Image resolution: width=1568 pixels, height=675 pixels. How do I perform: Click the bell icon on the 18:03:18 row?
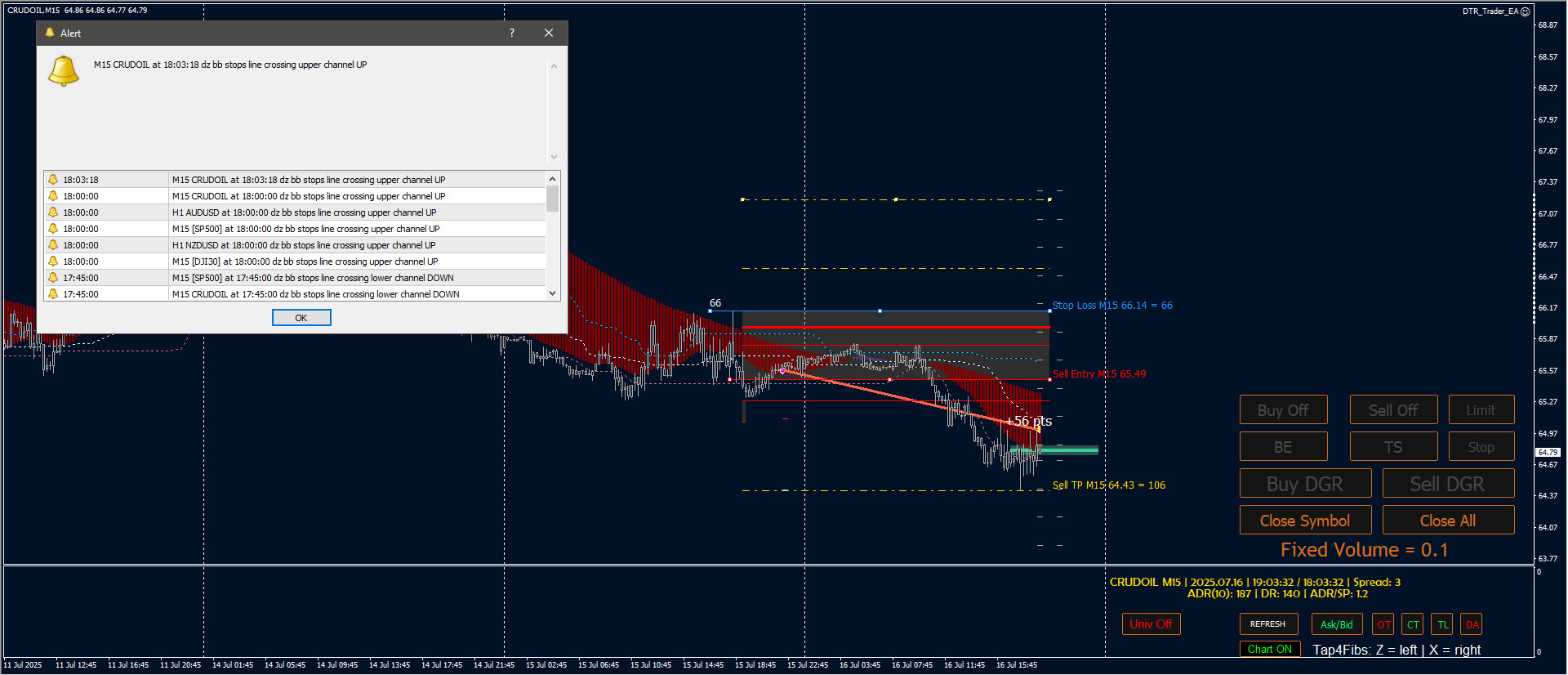pyautogui.click(x=53, y=179)
